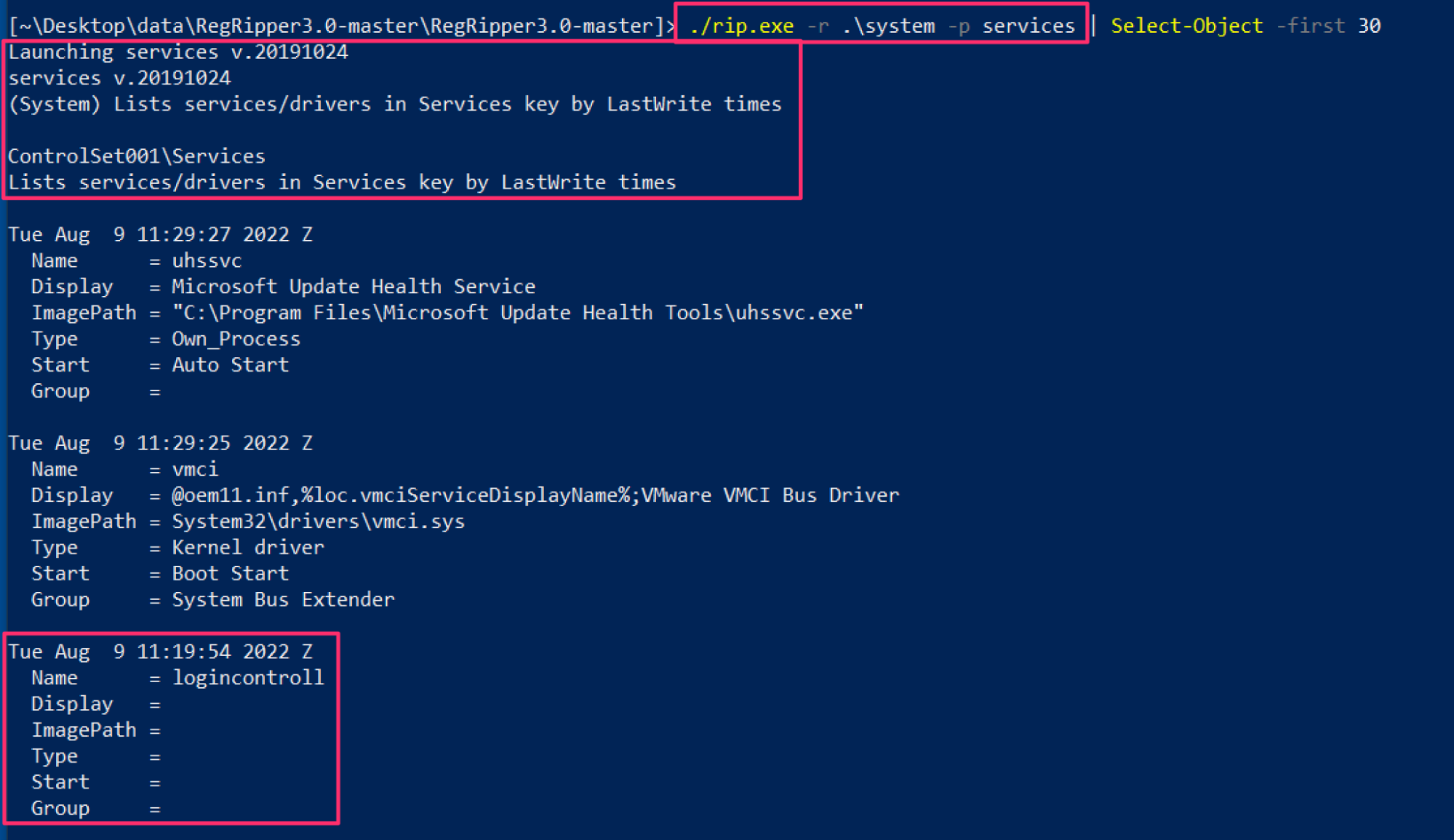The image size is (1454, 840).
Task: Click the VMware VMCI Bus Driver text
Action: (770, 495)
